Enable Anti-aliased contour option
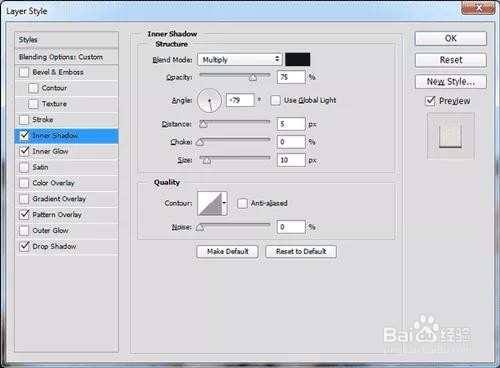 tap(242, 203)
